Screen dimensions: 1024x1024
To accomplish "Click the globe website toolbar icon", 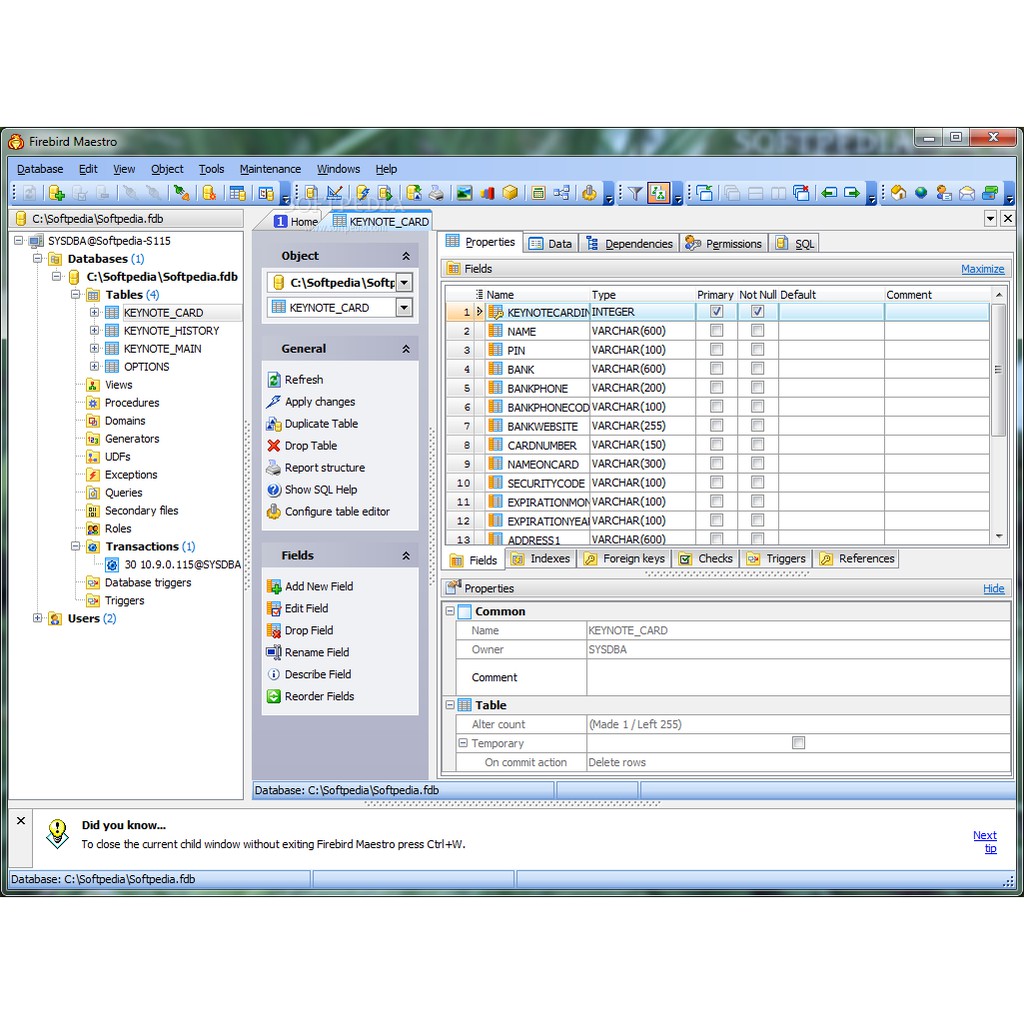I will click(921, 193).
